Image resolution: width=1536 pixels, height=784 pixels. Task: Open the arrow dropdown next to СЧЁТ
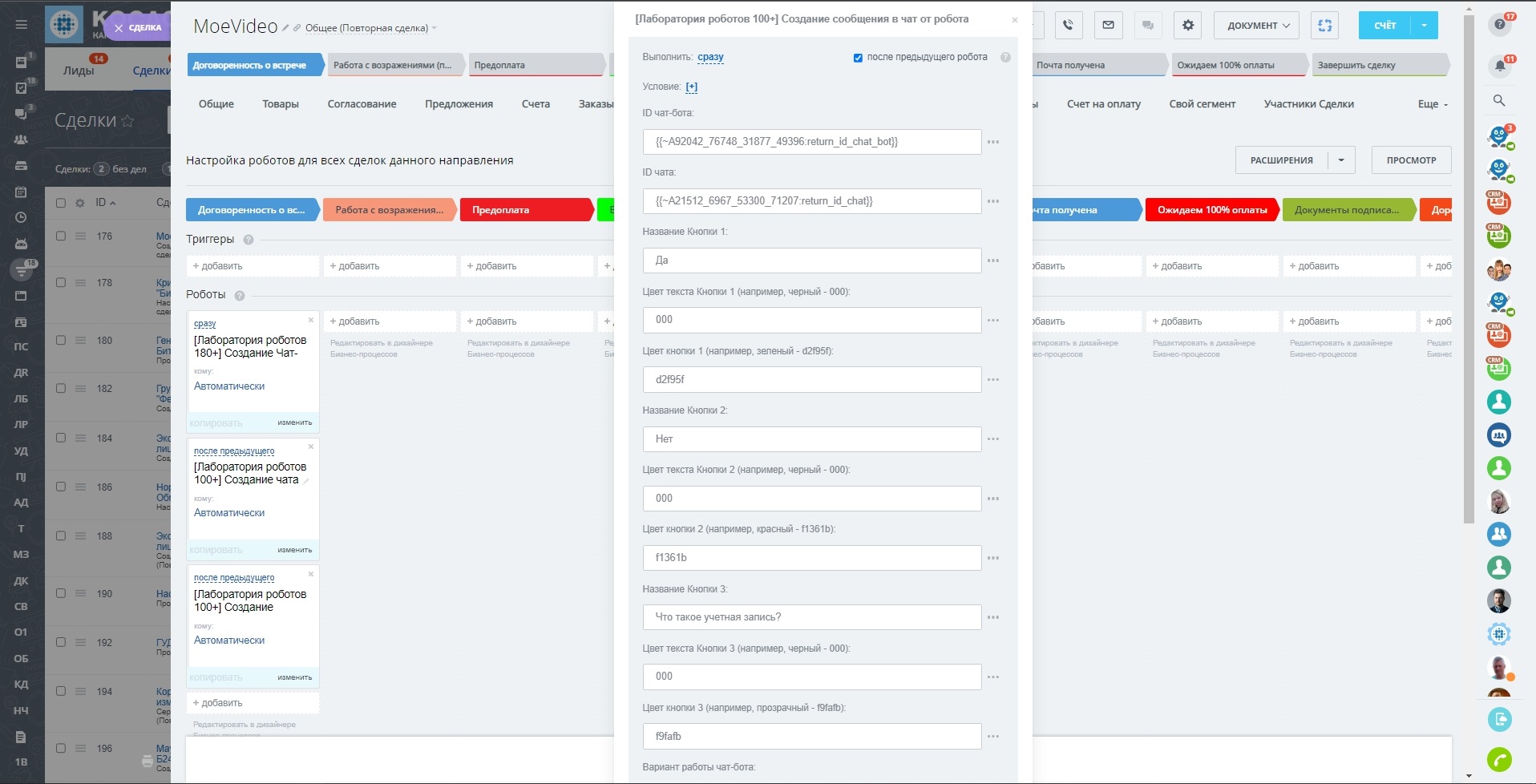tap(1425, 25)
